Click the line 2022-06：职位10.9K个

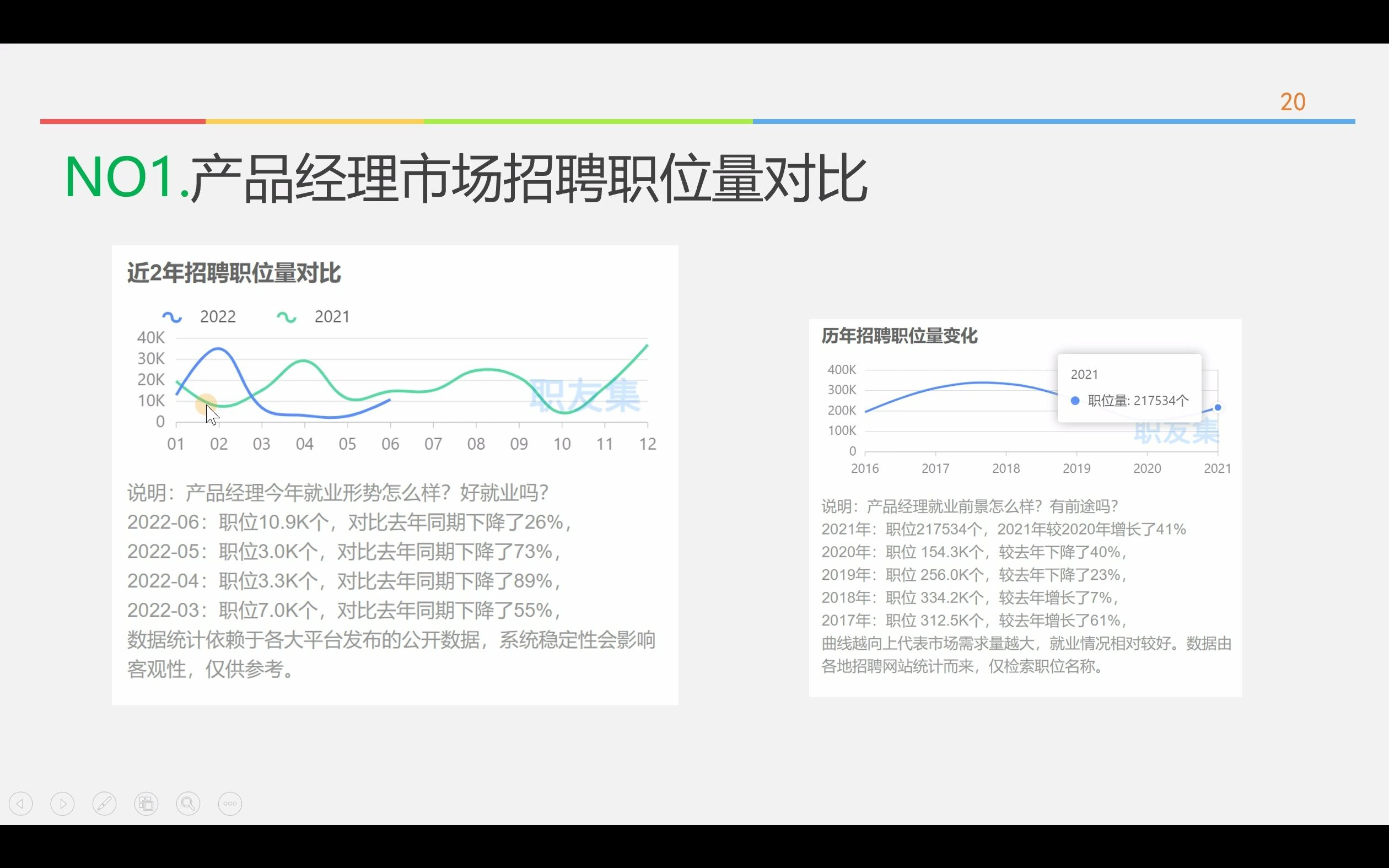pyautogui.click(x=351, y=522)
